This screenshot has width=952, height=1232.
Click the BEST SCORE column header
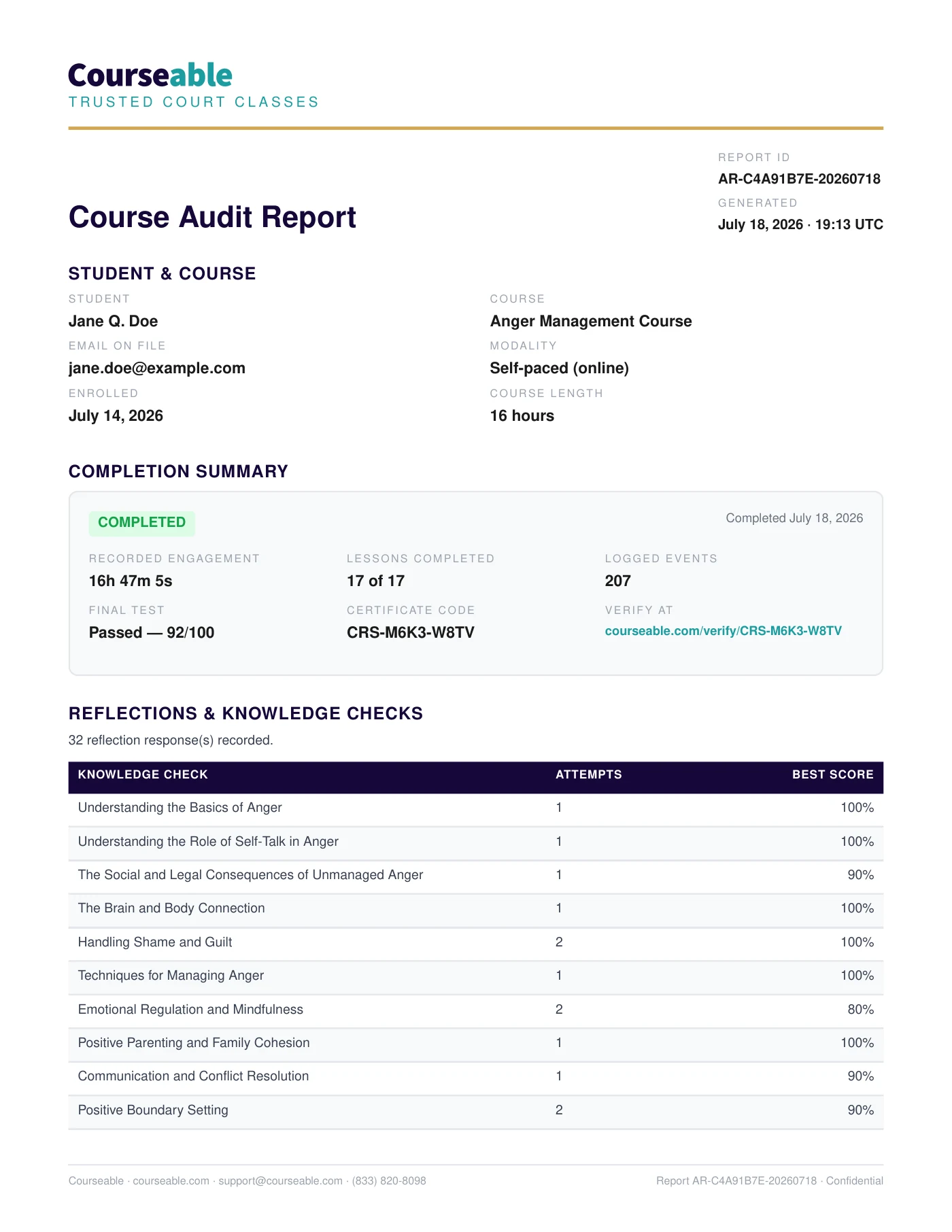[x=833, y=774]
